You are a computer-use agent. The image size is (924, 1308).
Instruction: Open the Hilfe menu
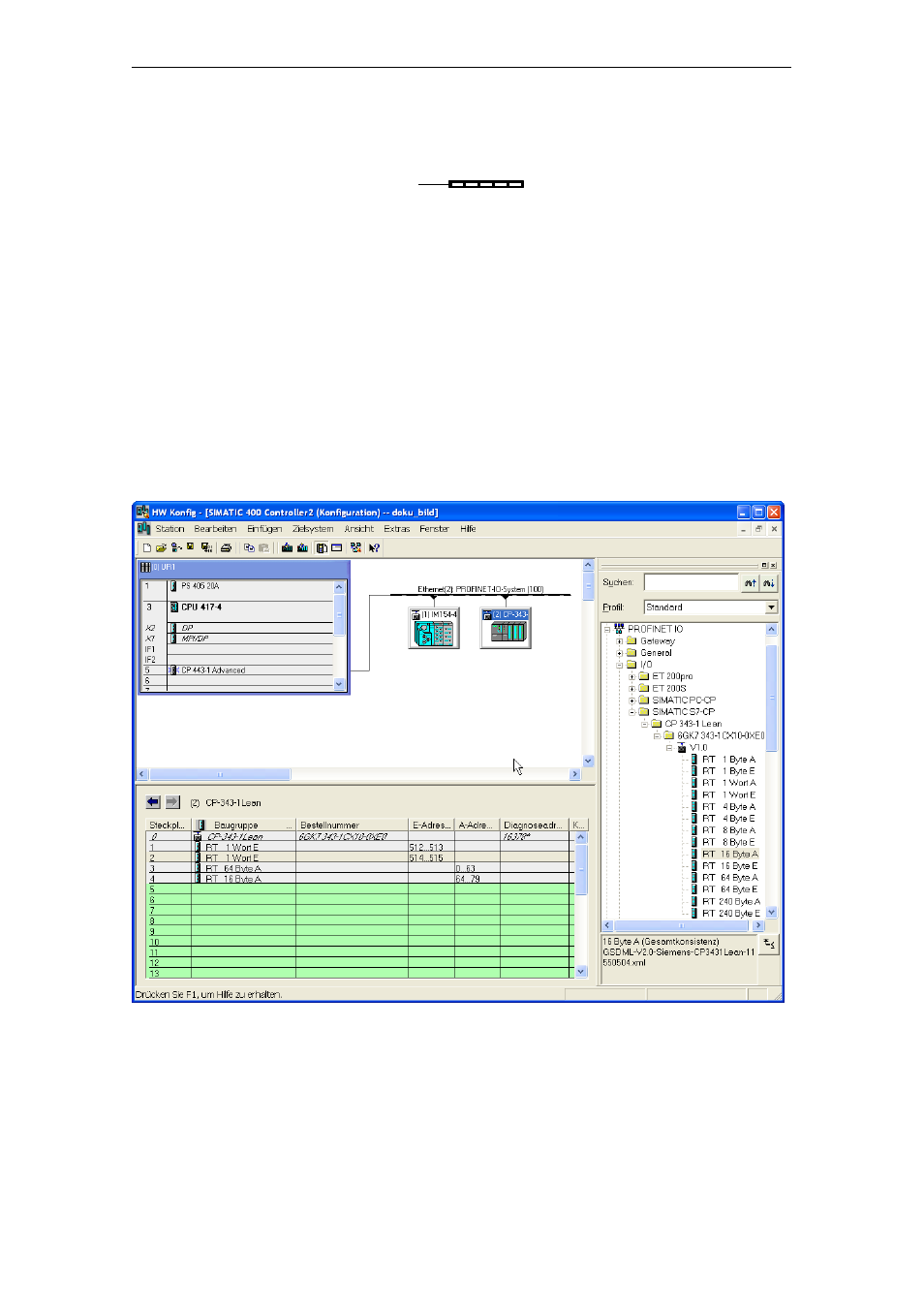tap(468, 529)
